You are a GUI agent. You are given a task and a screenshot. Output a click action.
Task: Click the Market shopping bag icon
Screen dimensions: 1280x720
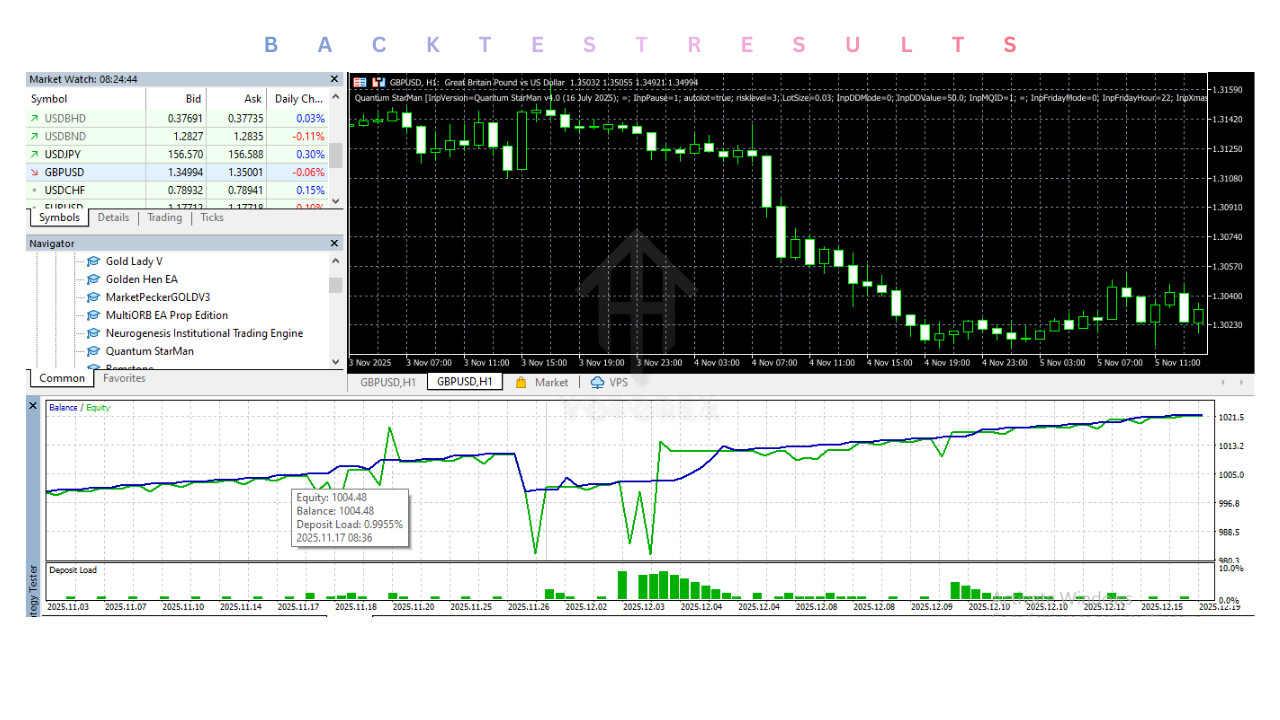521,382
